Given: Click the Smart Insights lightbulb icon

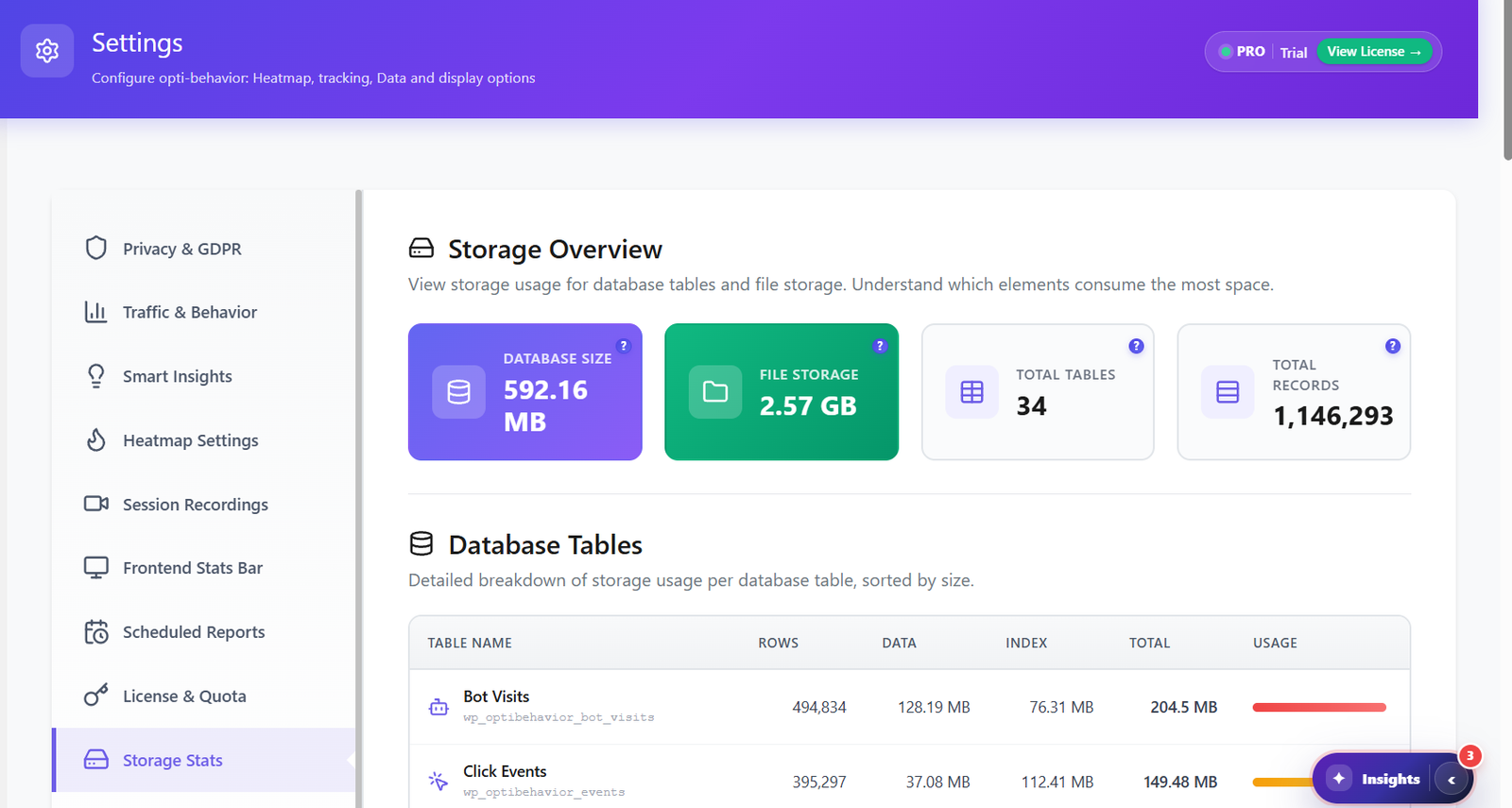Looking at the screenshot, I should (x=95, y=376).
